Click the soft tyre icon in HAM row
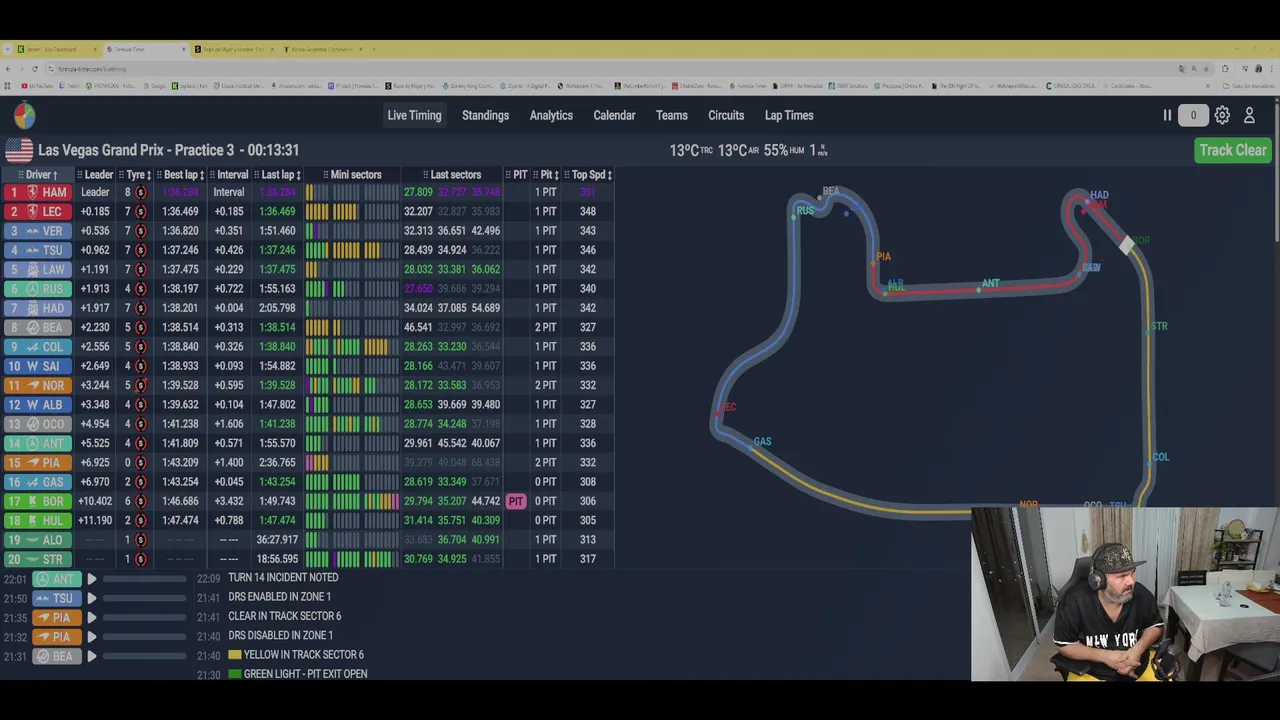 click(140, 192)
